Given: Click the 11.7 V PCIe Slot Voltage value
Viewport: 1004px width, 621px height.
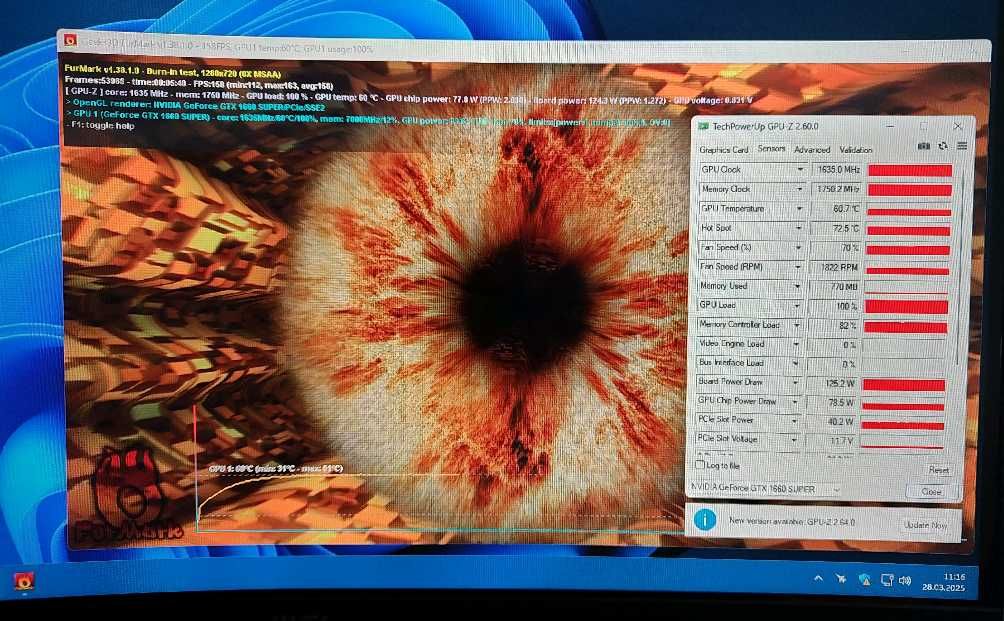Looking at the screenshot, I should tap(830, 441).
